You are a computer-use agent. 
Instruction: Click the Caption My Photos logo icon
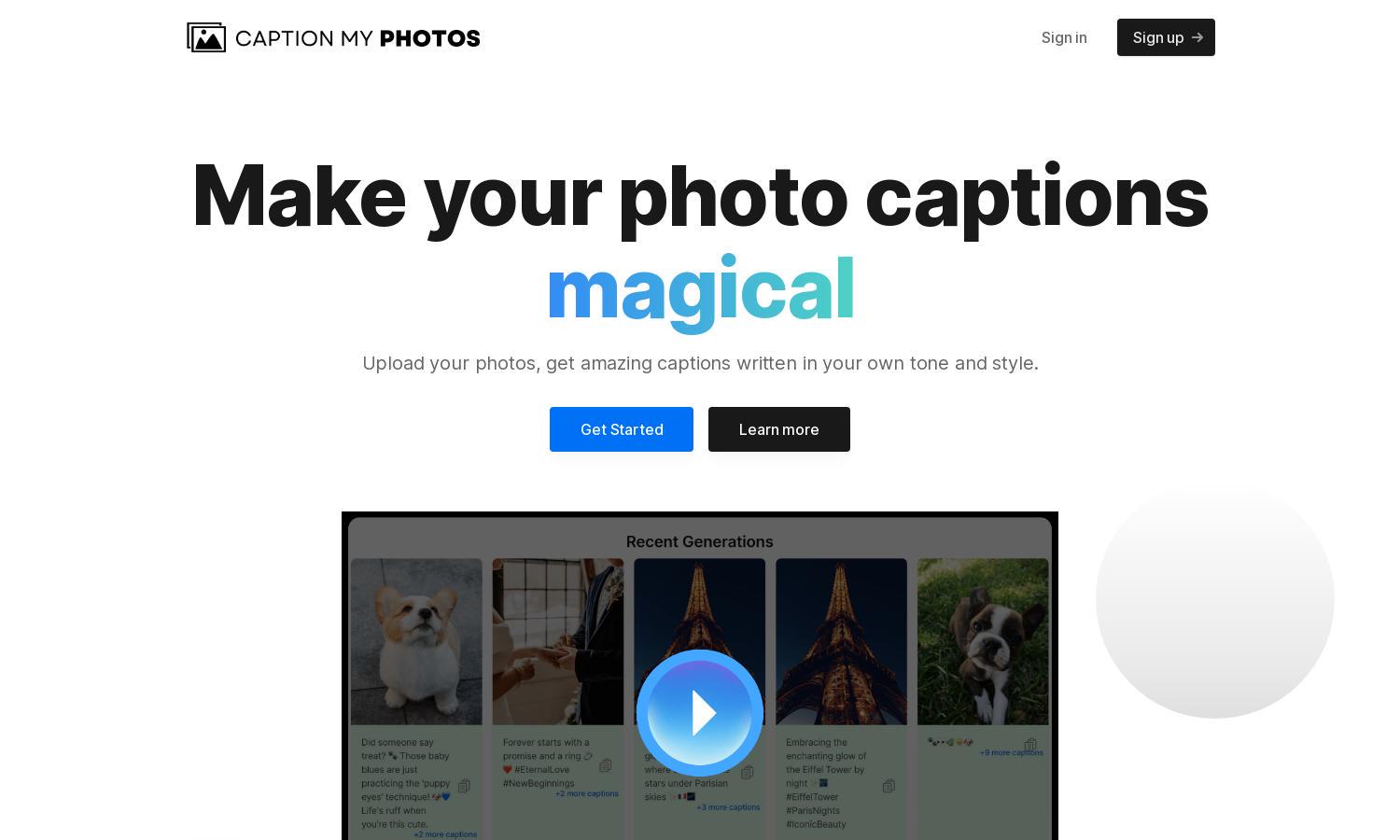(206, 37)
